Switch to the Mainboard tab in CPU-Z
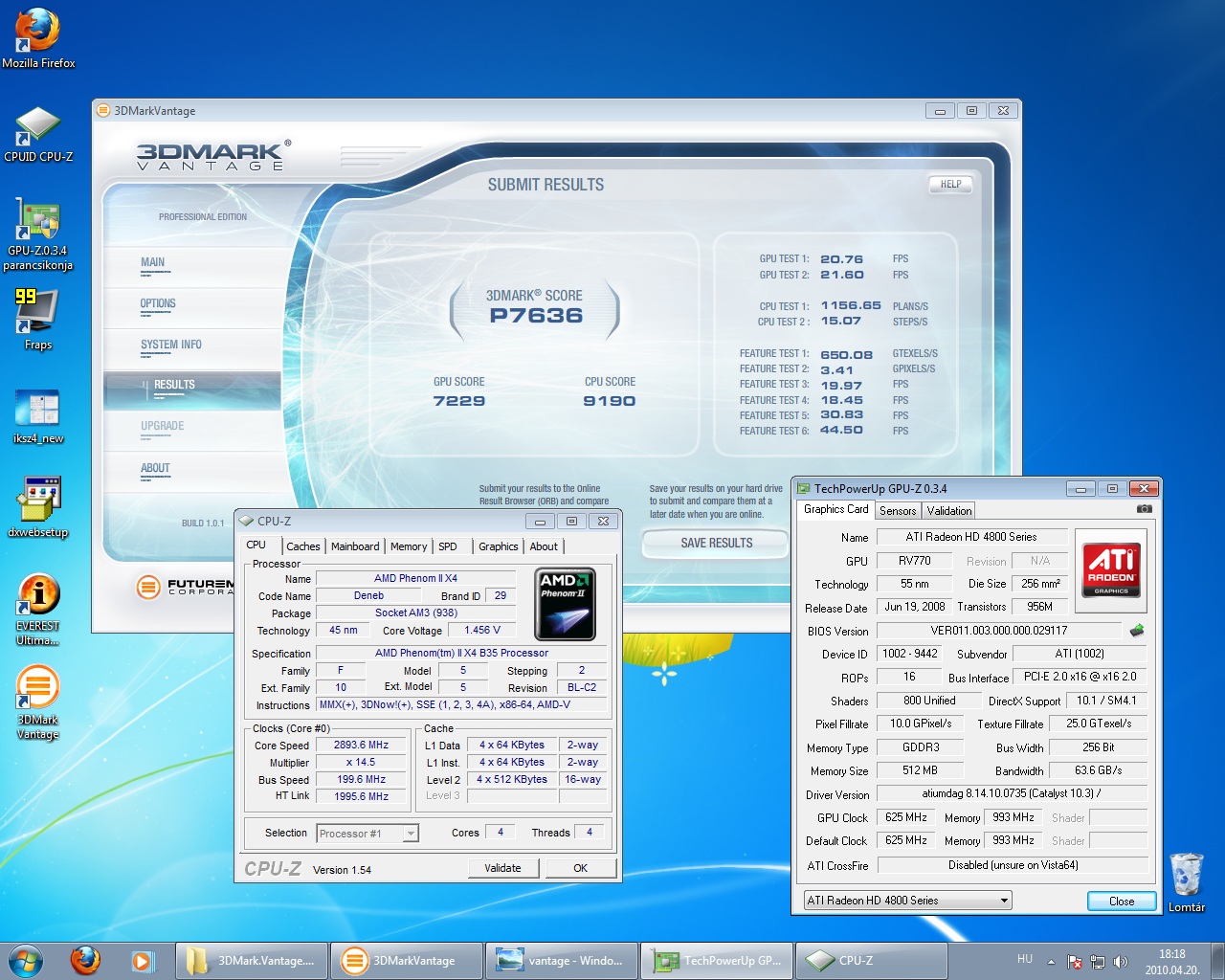Image resolution: width=1225 pixels, height=980 pixels. [x=355, y=546]
